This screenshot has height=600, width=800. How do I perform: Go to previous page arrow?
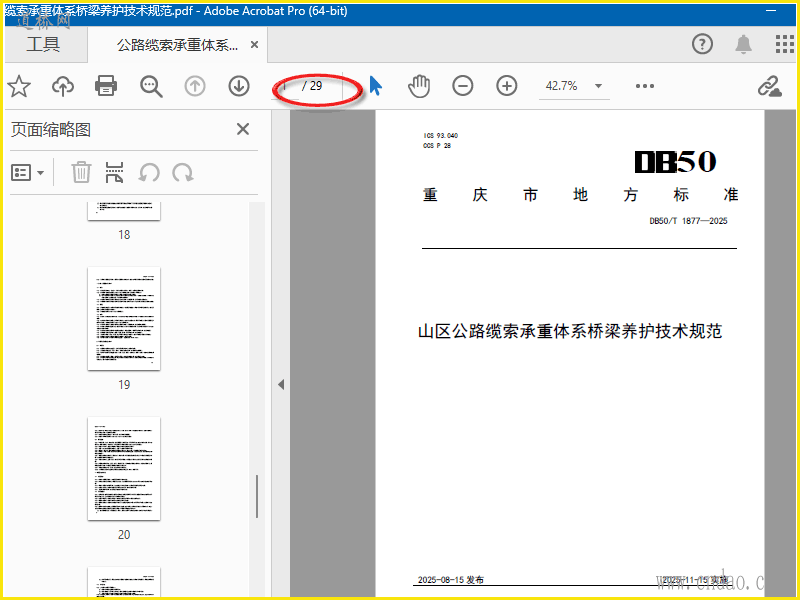point(195,86)
